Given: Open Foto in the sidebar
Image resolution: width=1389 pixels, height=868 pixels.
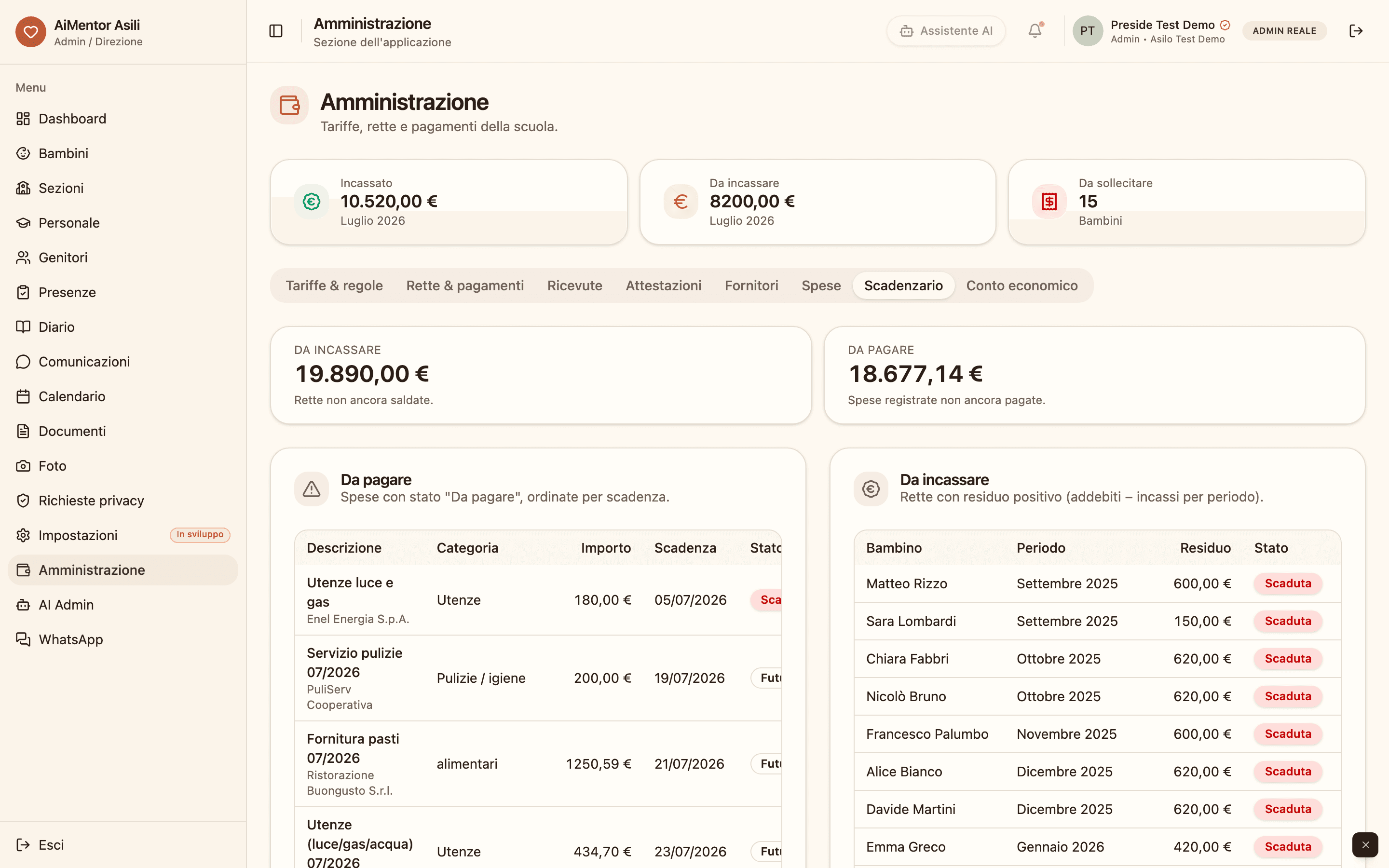Looking at the screenshot, I should [x=123, y=466].
